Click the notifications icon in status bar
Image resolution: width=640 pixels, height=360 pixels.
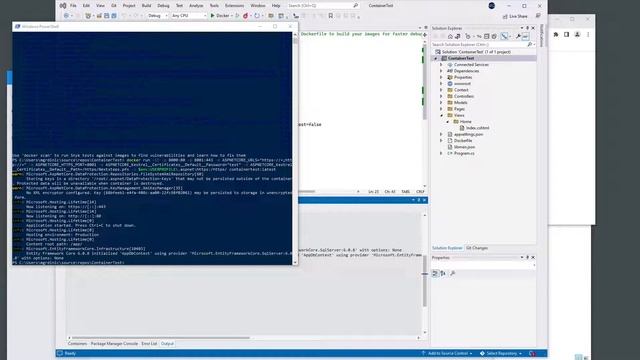coord(533,353)
